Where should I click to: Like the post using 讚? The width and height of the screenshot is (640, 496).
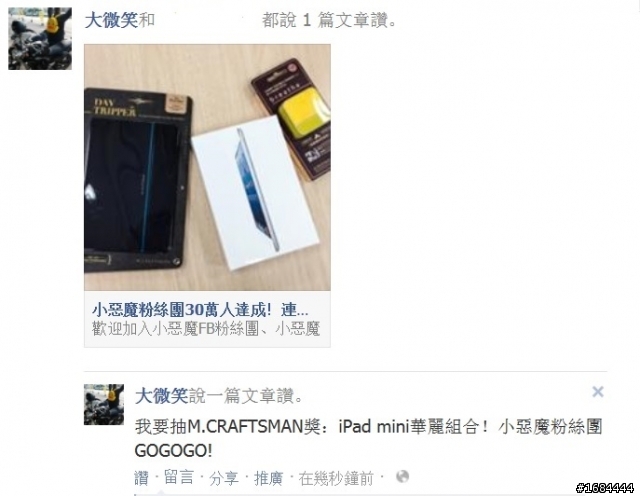tap(141, 478)
